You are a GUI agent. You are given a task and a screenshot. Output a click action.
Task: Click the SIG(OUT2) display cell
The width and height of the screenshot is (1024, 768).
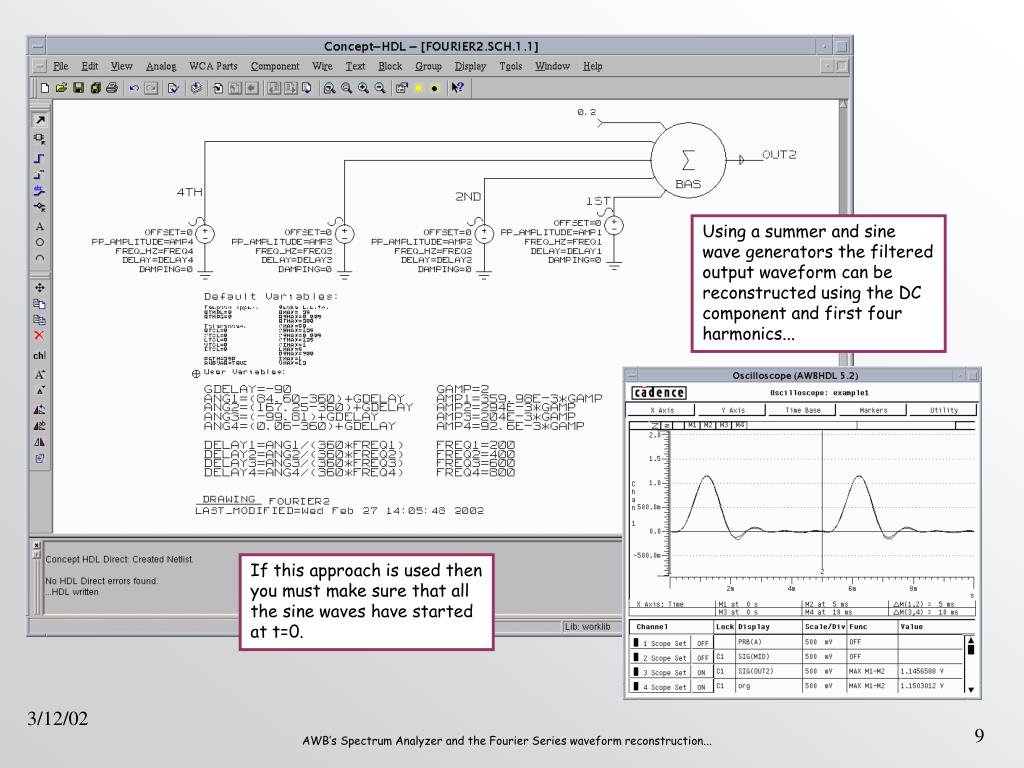pos(769,671)
